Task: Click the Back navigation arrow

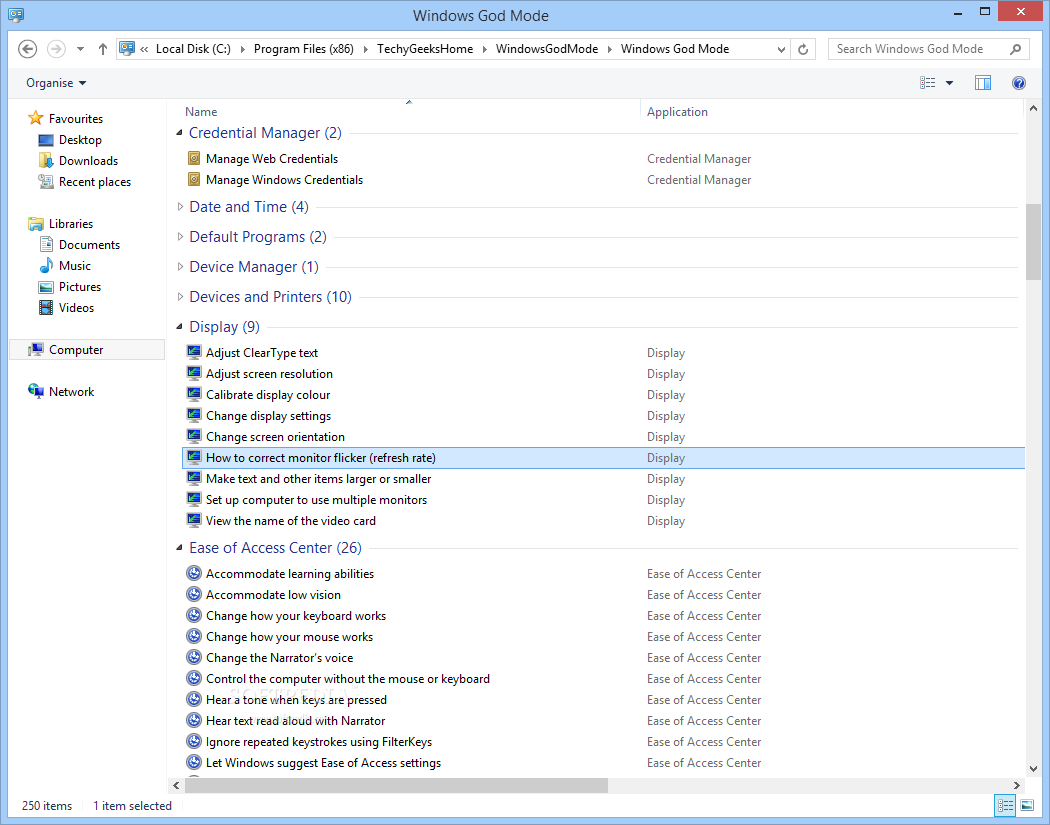Action: click(x=27, y=49)
